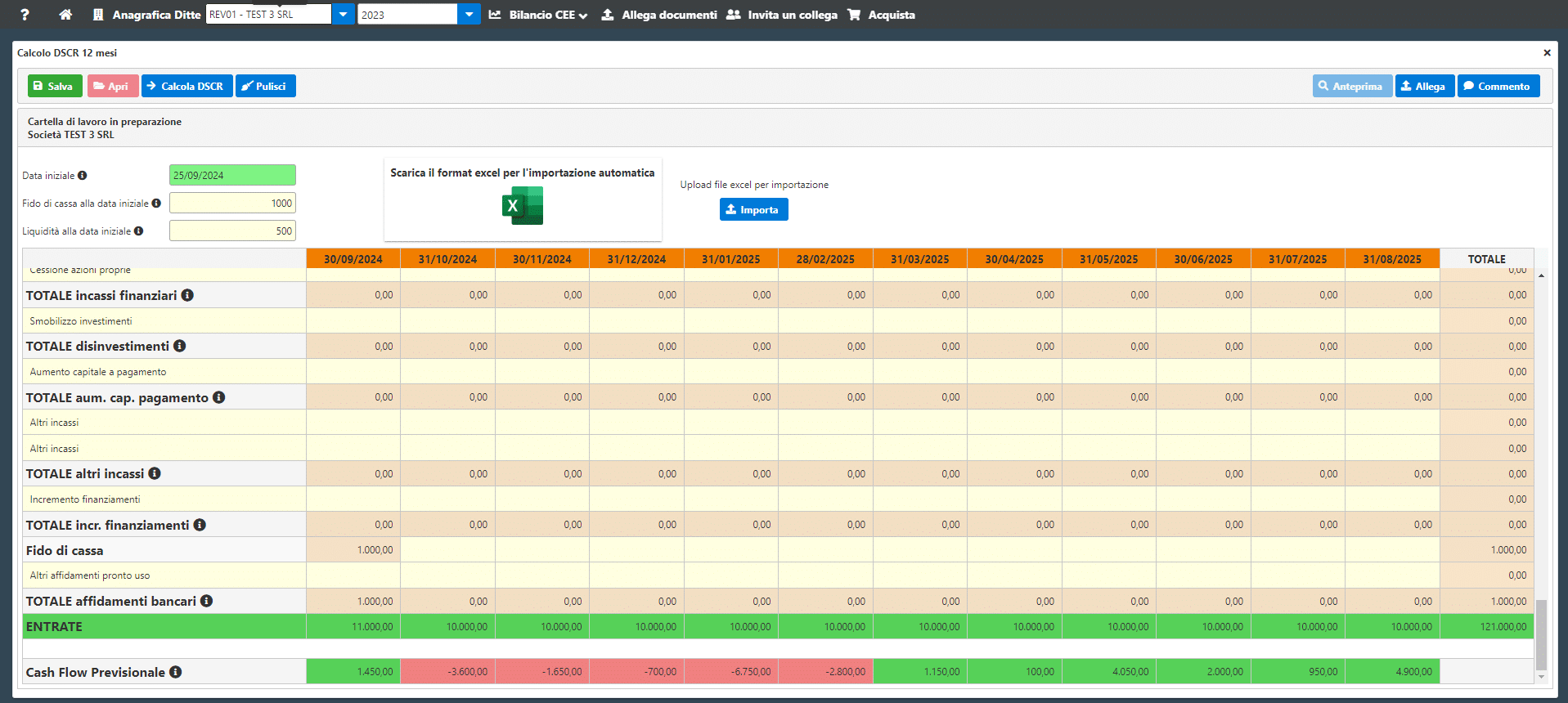
Task: Click the help question mark icon
Action: coord(25,15)
